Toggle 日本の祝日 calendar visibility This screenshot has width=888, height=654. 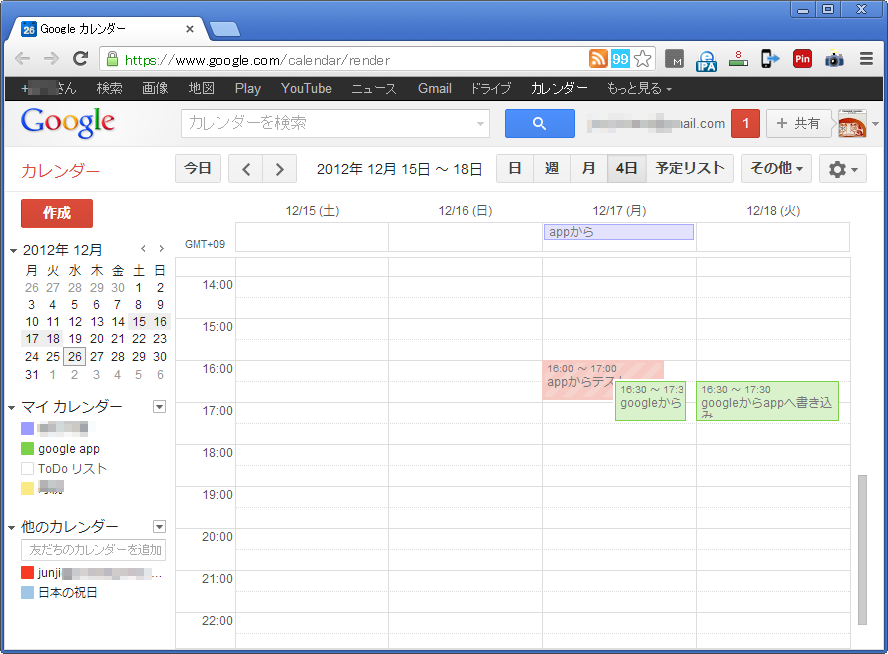point(28,593)
